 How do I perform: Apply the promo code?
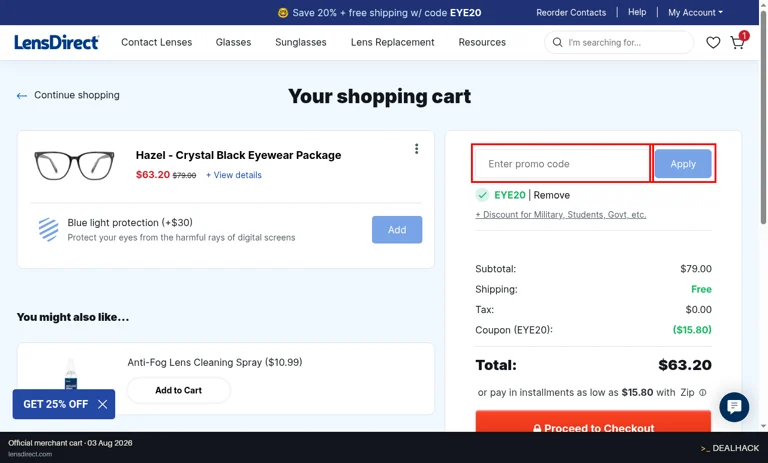point(683,164)
